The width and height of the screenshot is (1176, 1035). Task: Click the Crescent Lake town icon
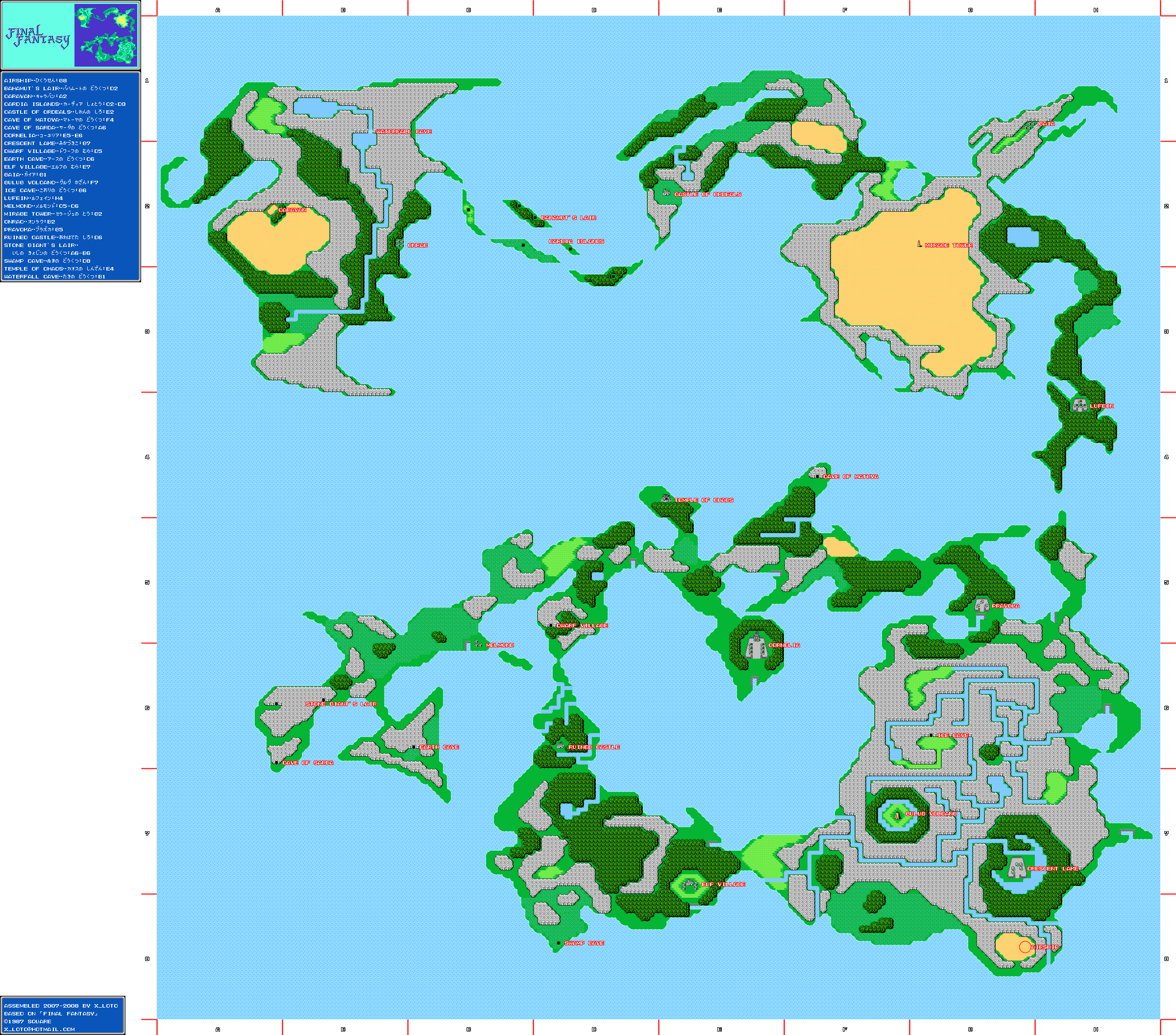pos(1017,867)
